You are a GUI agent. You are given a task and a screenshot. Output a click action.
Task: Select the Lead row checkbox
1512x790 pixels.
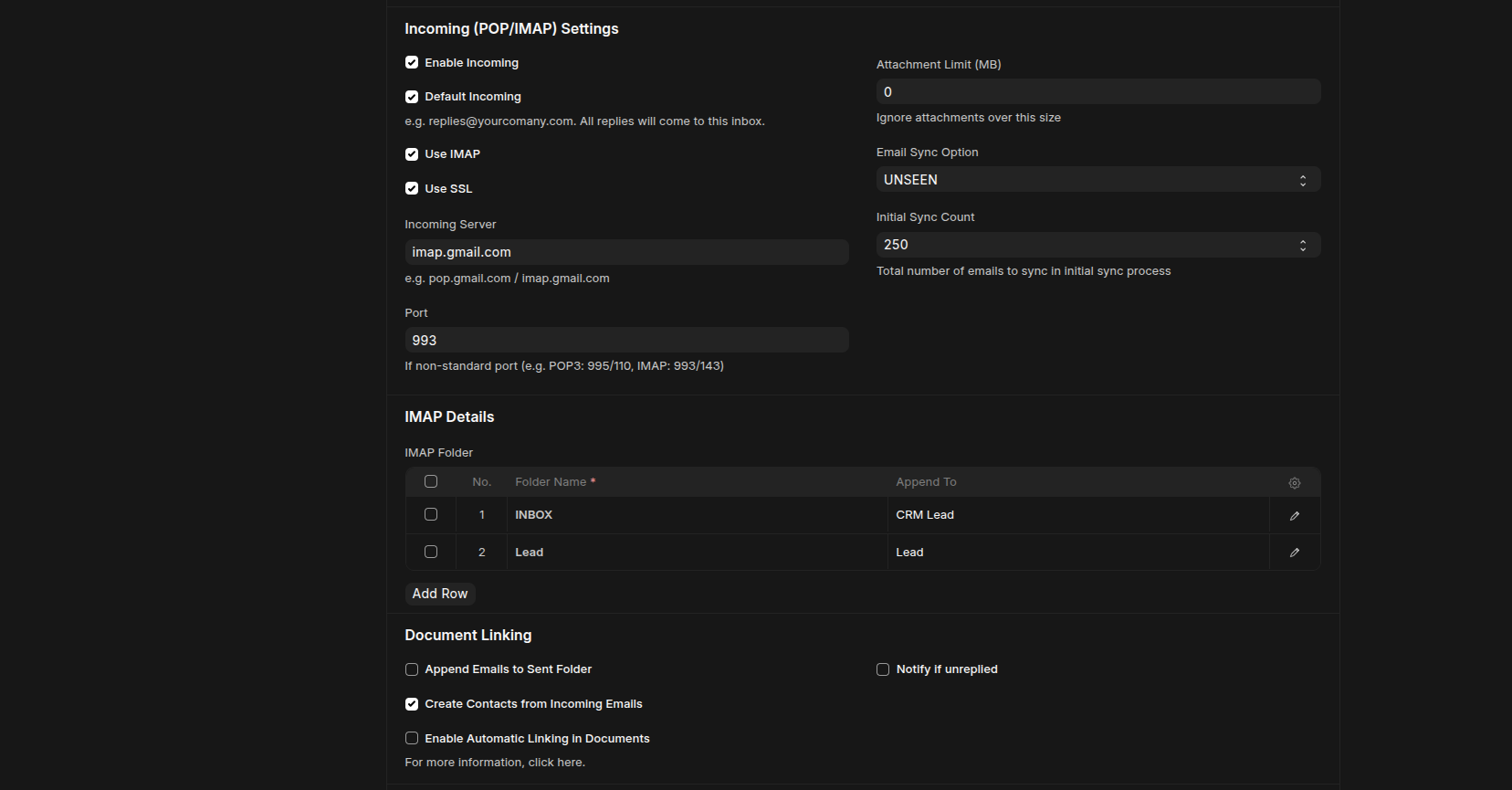431,552
